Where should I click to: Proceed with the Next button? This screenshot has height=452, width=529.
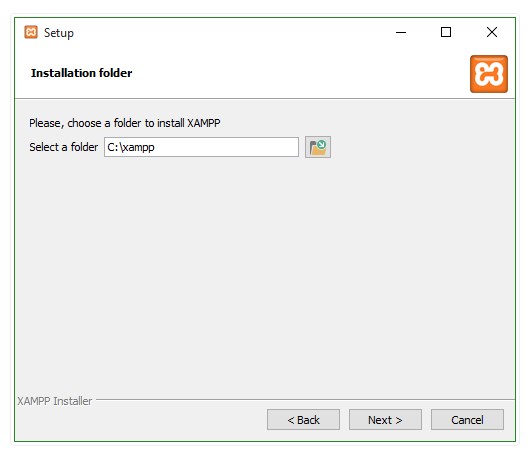[385, 420]
